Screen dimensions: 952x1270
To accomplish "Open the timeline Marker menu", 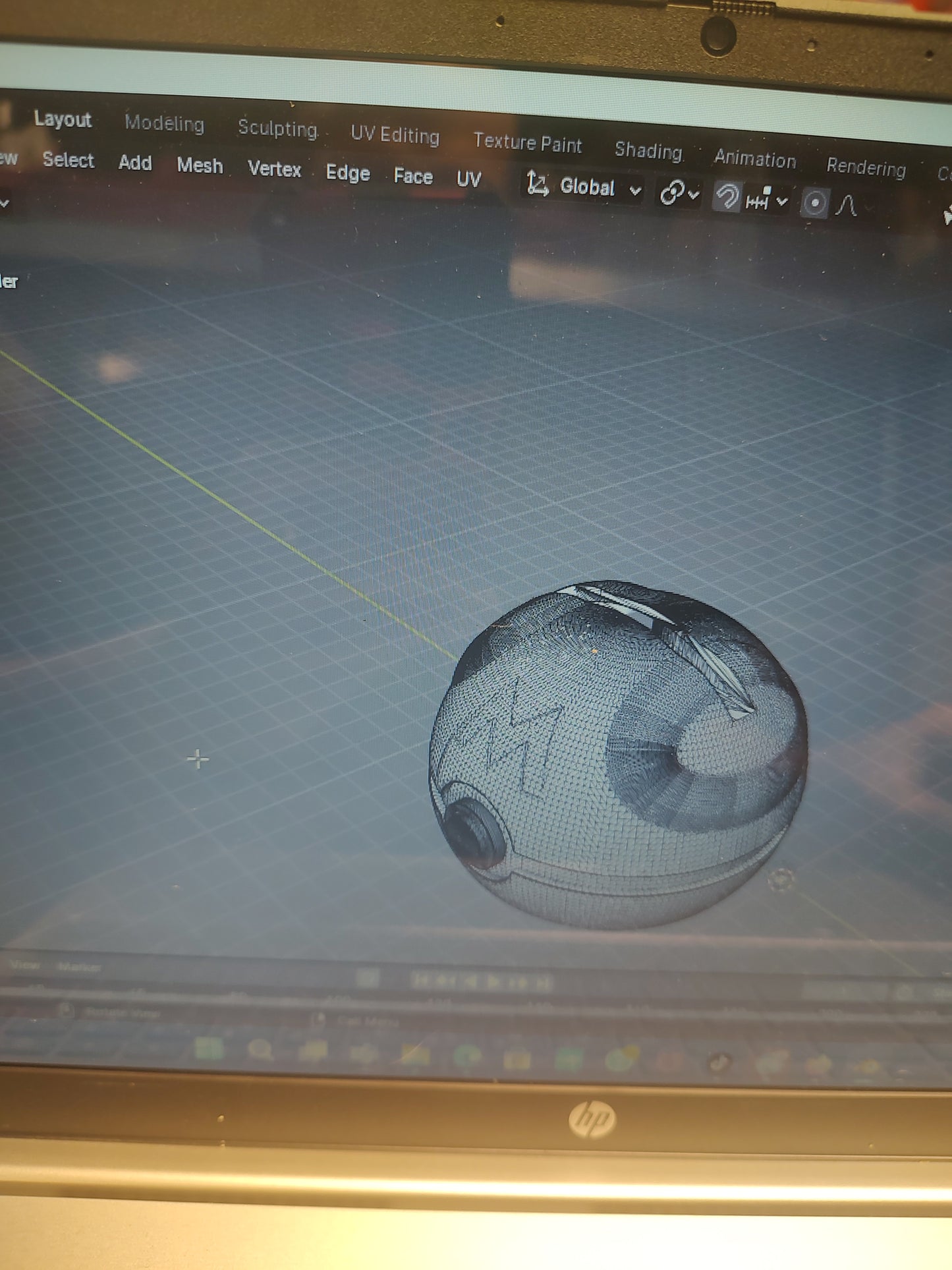I will click(x=79, y=967).
